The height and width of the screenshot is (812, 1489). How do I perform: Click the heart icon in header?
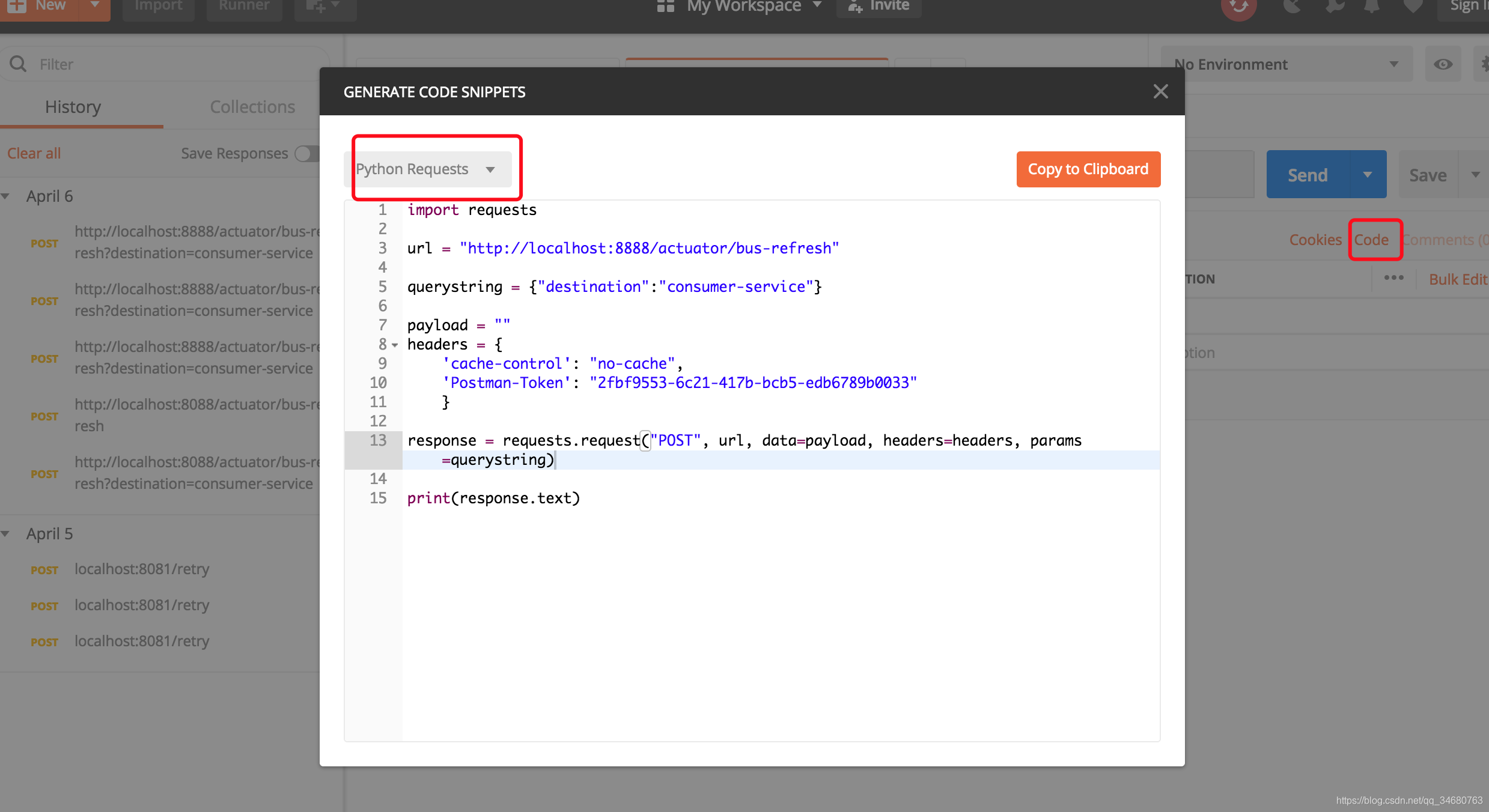tap(1413, 6)
